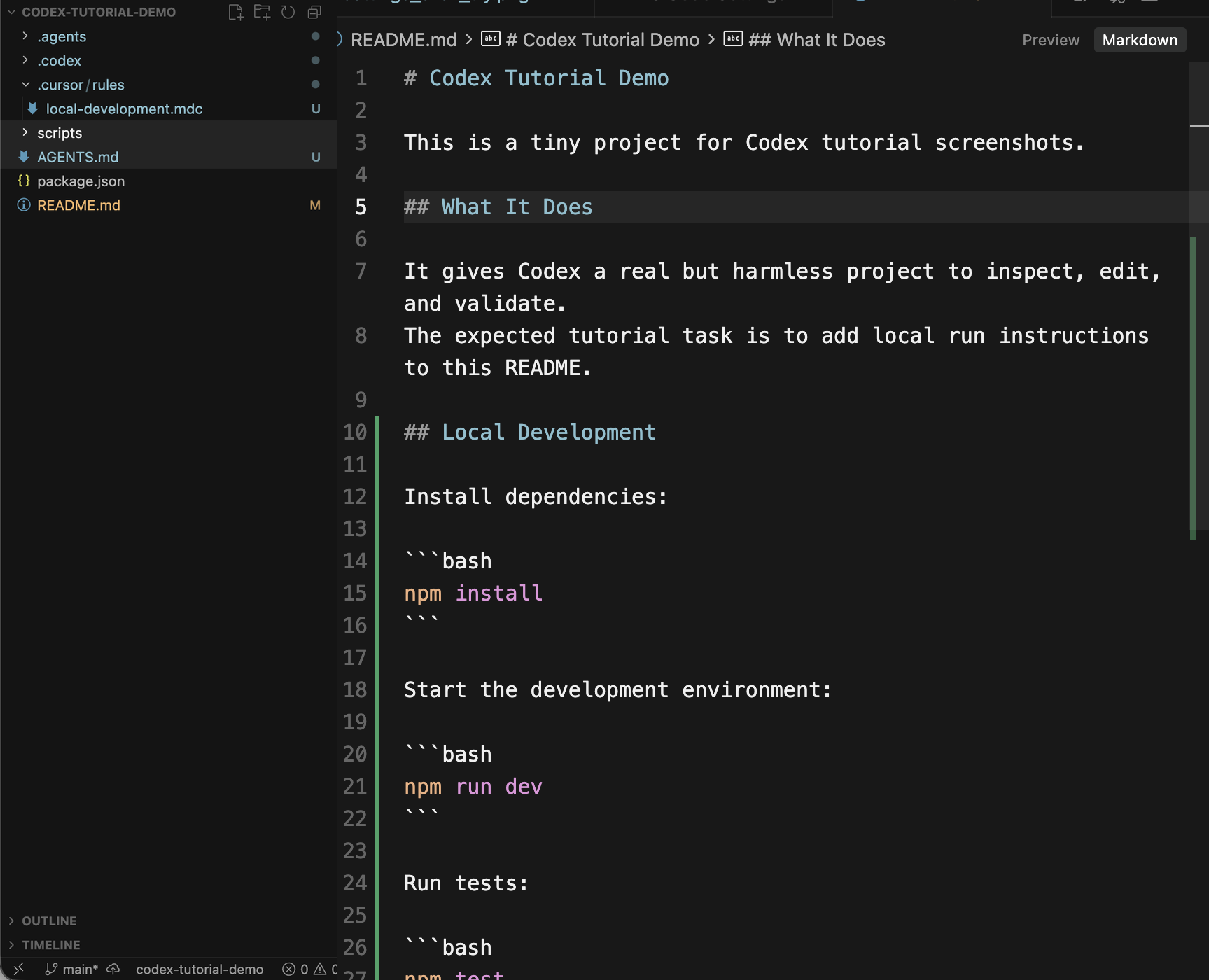The height and width of the screenshot is (980, 1209).
Task: Expand the OUTLINE section
Action: (x=11, y=920)
